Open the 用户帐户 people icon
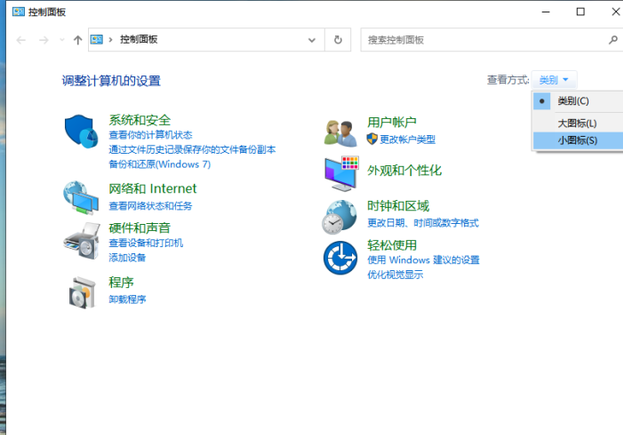Image resolution: width=623 pixels, height=435 pixels. pyautogui.click(x=341, y=132)
